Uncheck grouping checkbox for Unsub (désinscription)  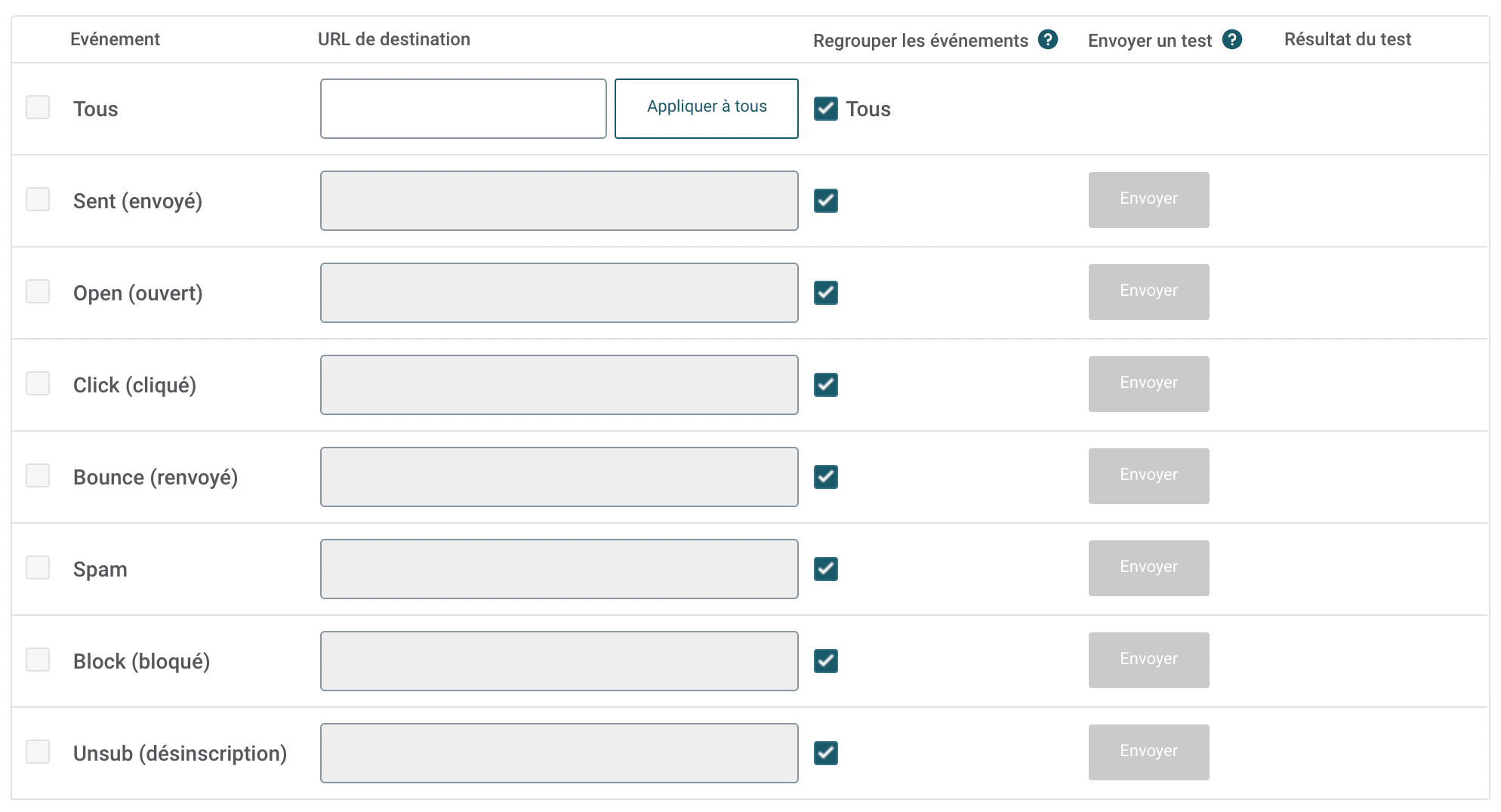(x=826, y=753)
